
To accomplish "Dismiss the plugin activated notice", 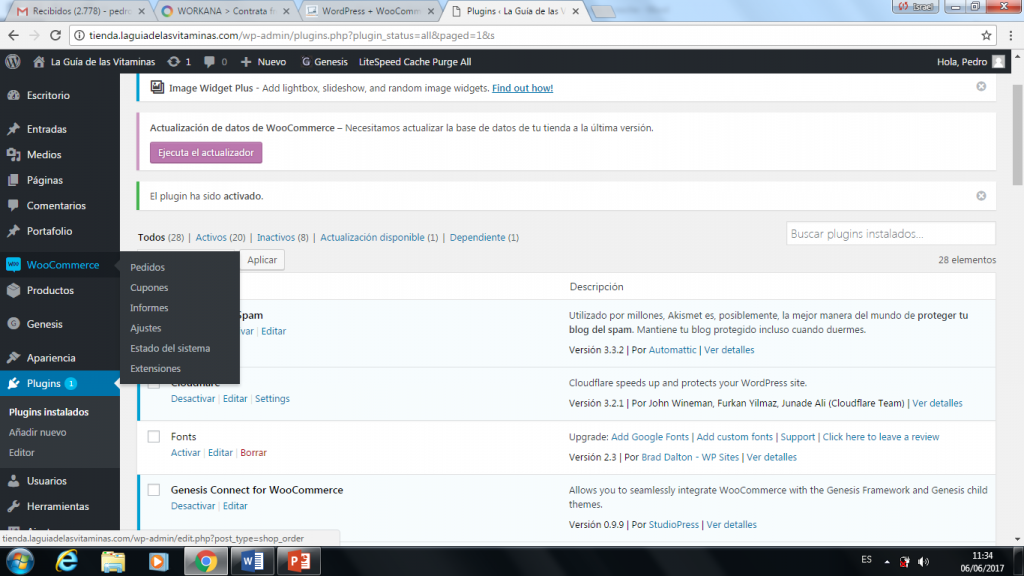I will pyautogui.click(x=981, y=196).
